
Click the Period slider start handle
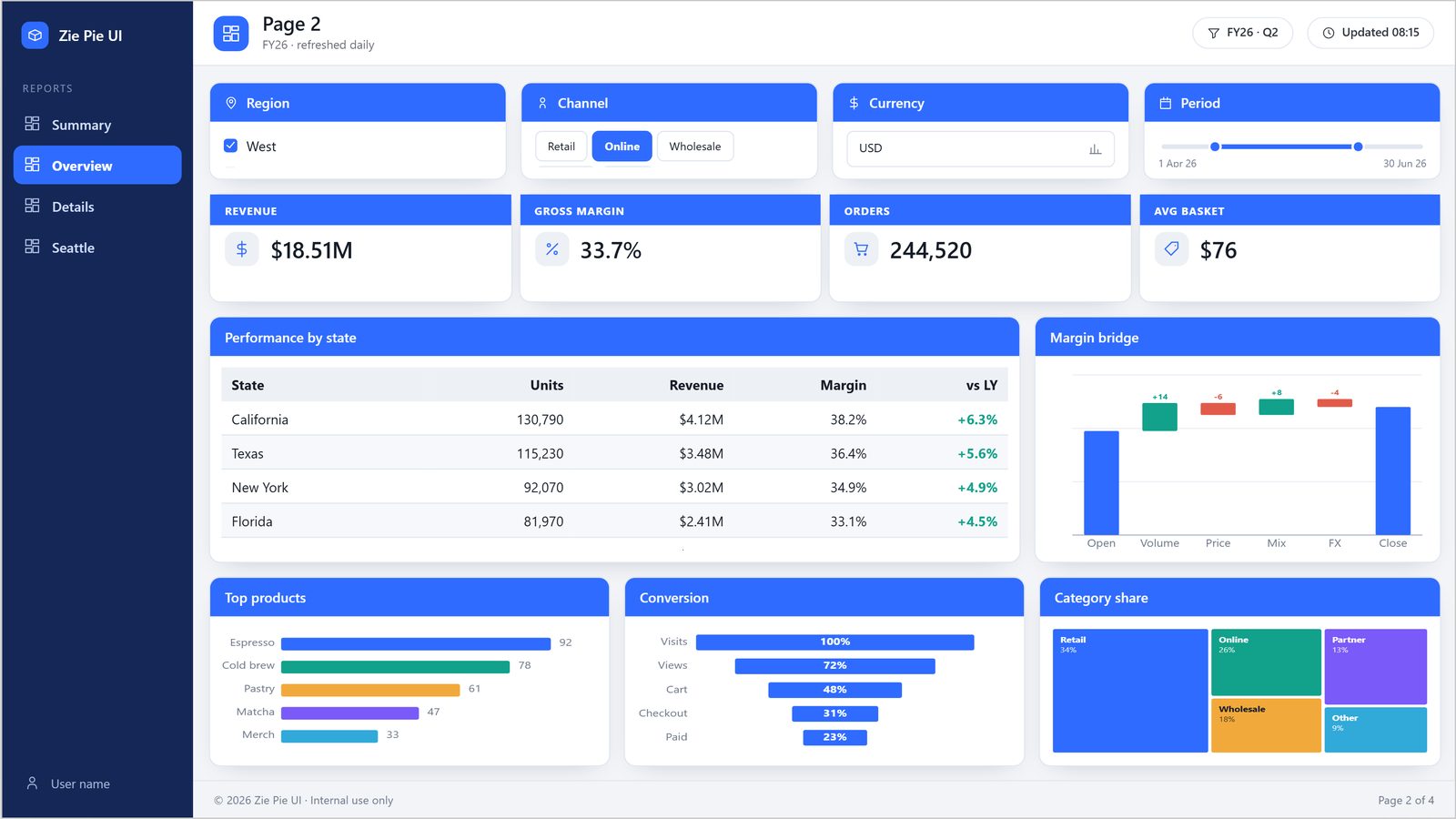pyautogui.click(x=1215, y=147)
